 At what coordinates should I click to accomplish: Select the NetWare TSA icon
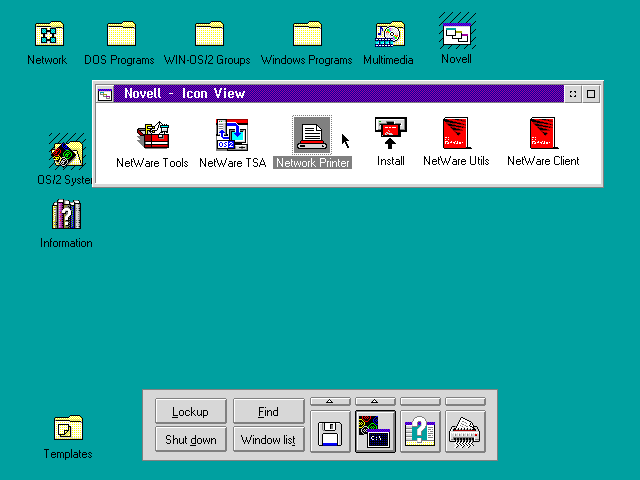tap(232, 135)
